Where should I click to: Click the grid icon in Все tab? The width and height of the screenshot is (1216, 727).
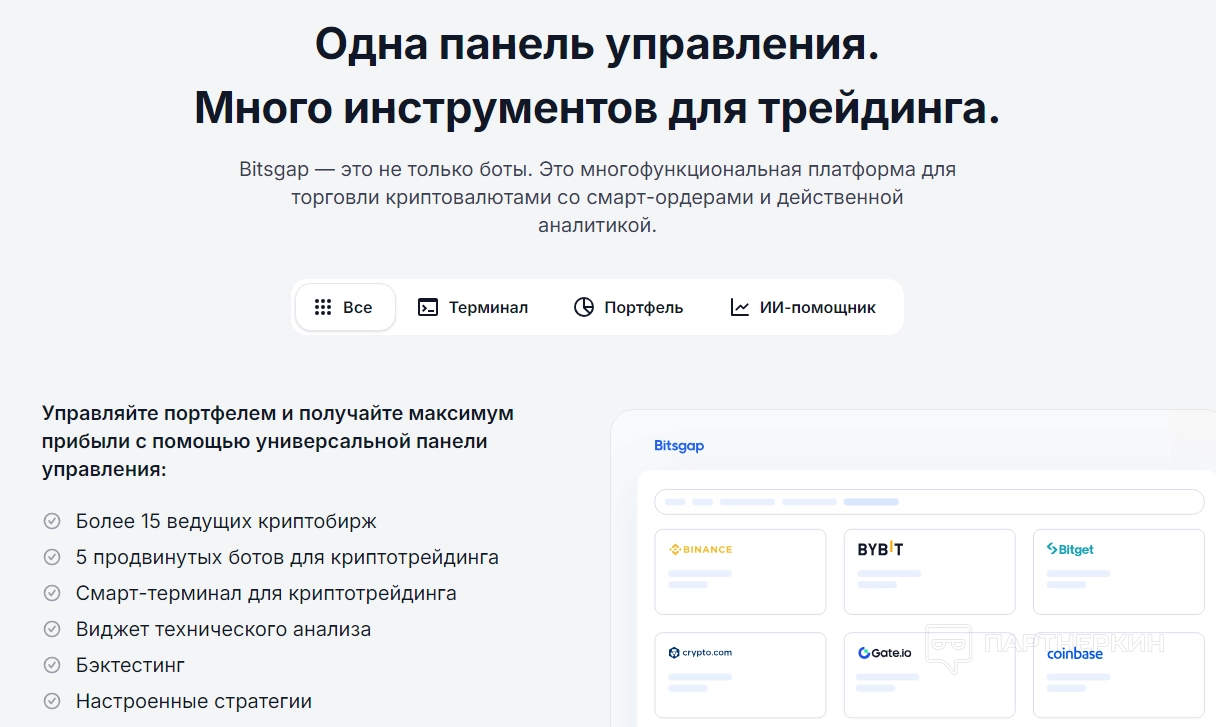[x=323, y=307]
